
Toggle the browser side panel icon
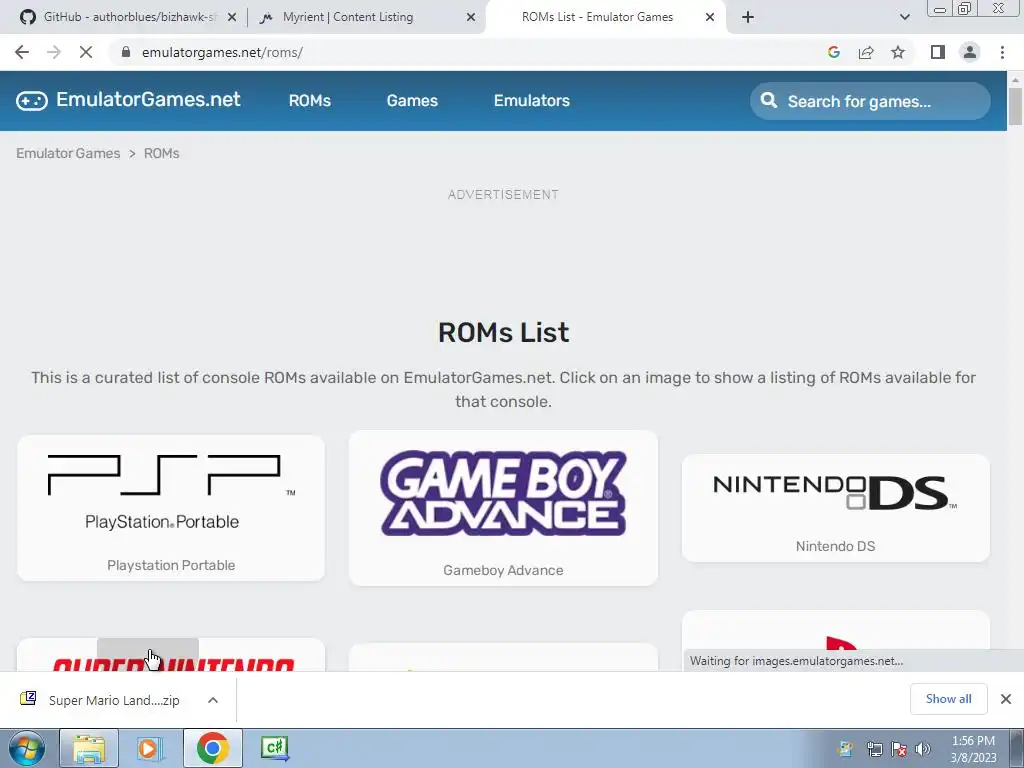[938, 52]
